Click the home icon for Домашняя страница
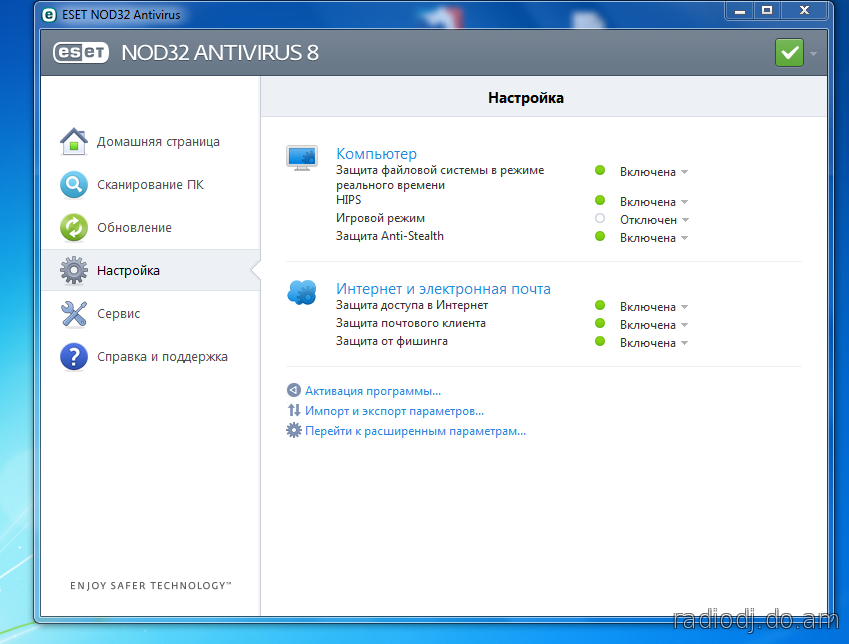The image size is (849, 644). 74,141
